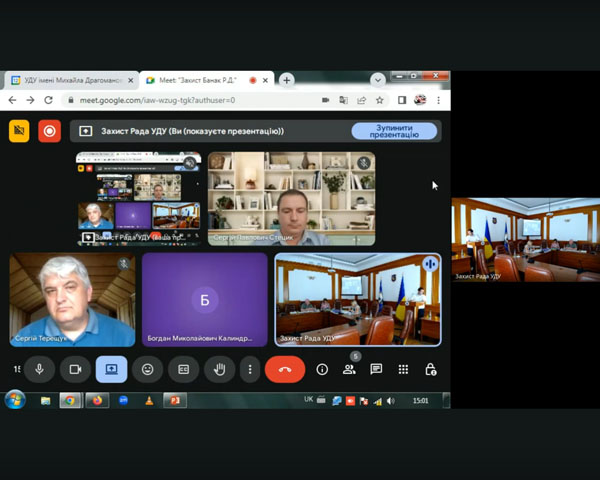Open host controls lock icon

[430, 369]
